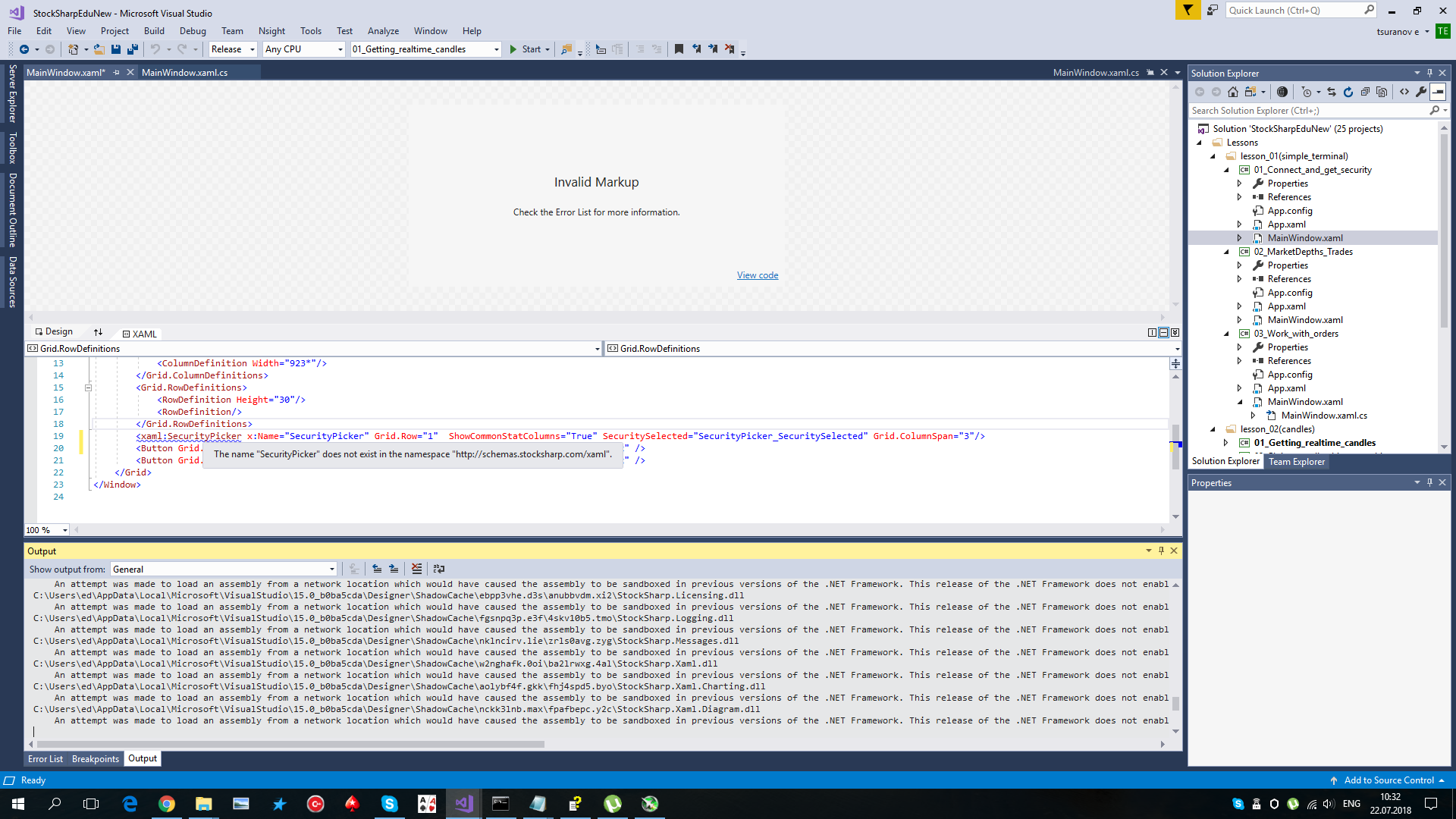The height and width of the screenshot is (819, 1456).
Task: Click Sync with Active Document icon
Action: [1332, 92]
